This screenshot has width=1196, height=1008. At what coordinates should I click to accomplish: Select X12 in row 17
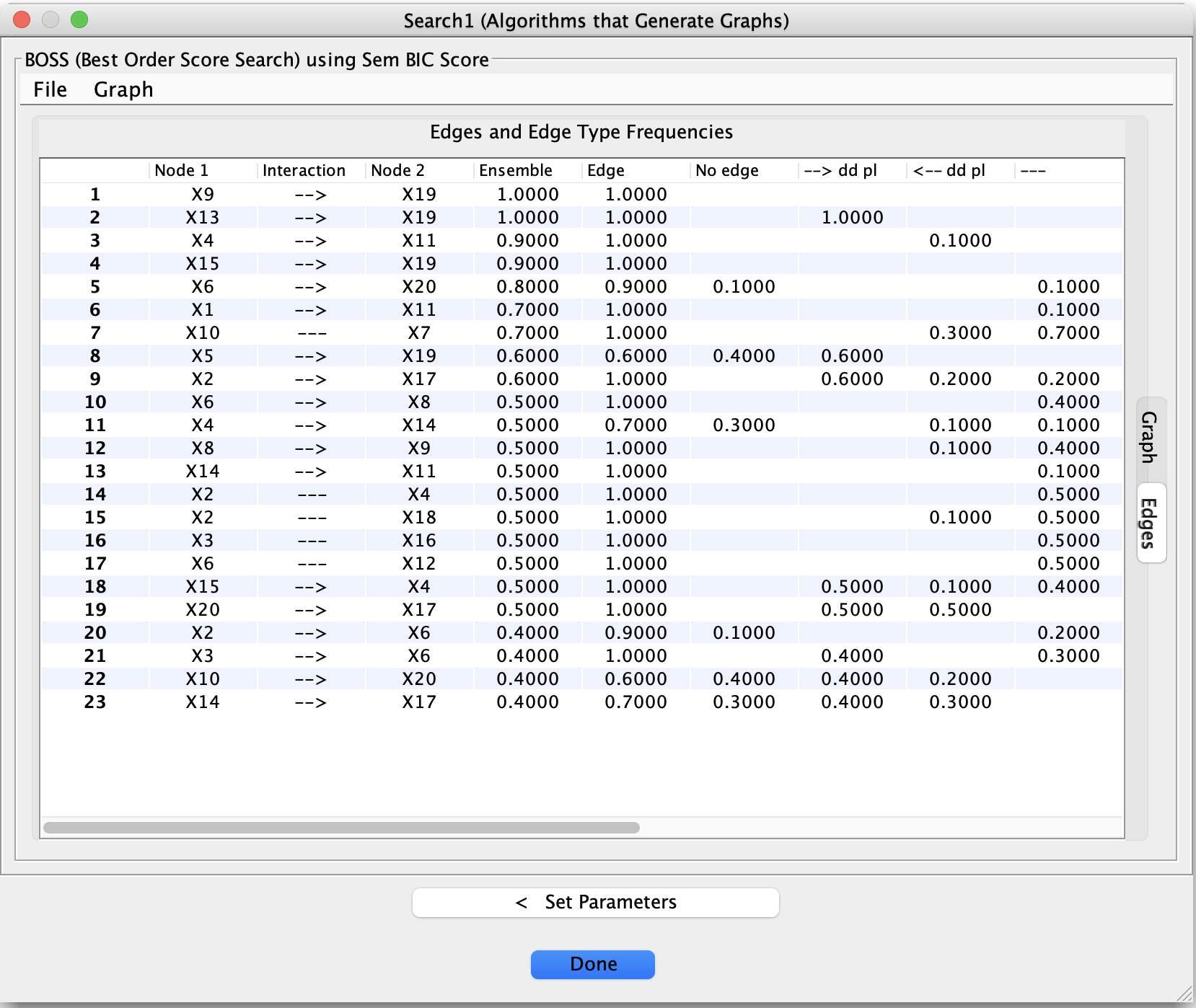coord(419,563)
